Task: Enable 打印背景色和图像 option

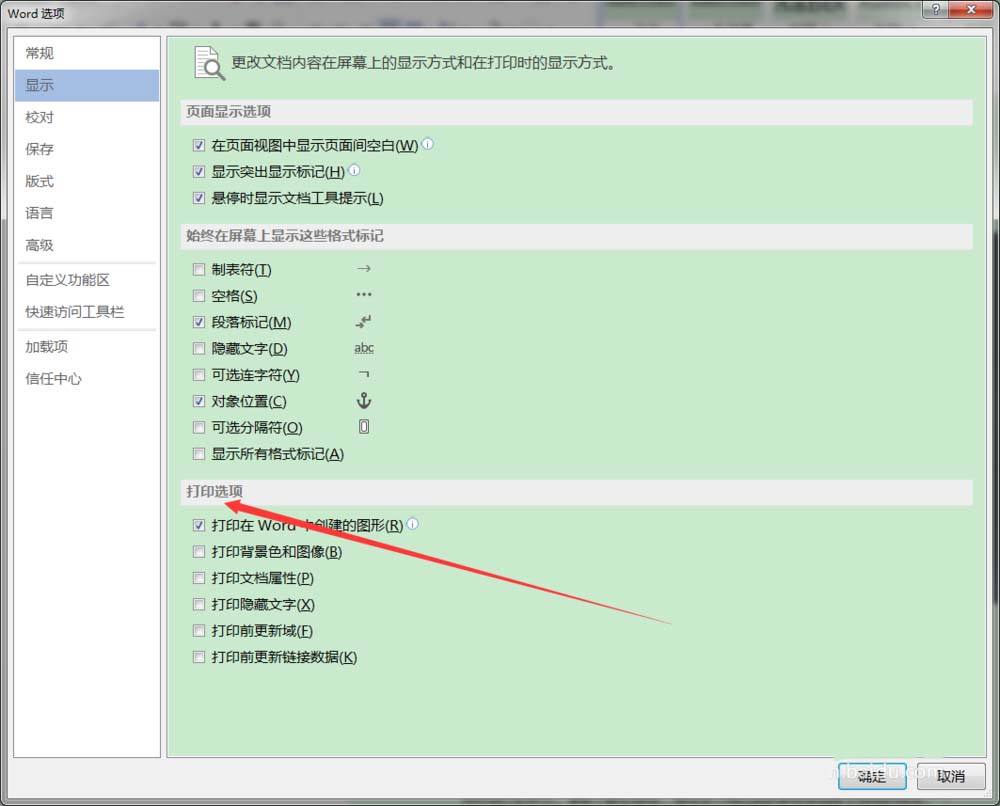Action: click(x=199, y=552)
